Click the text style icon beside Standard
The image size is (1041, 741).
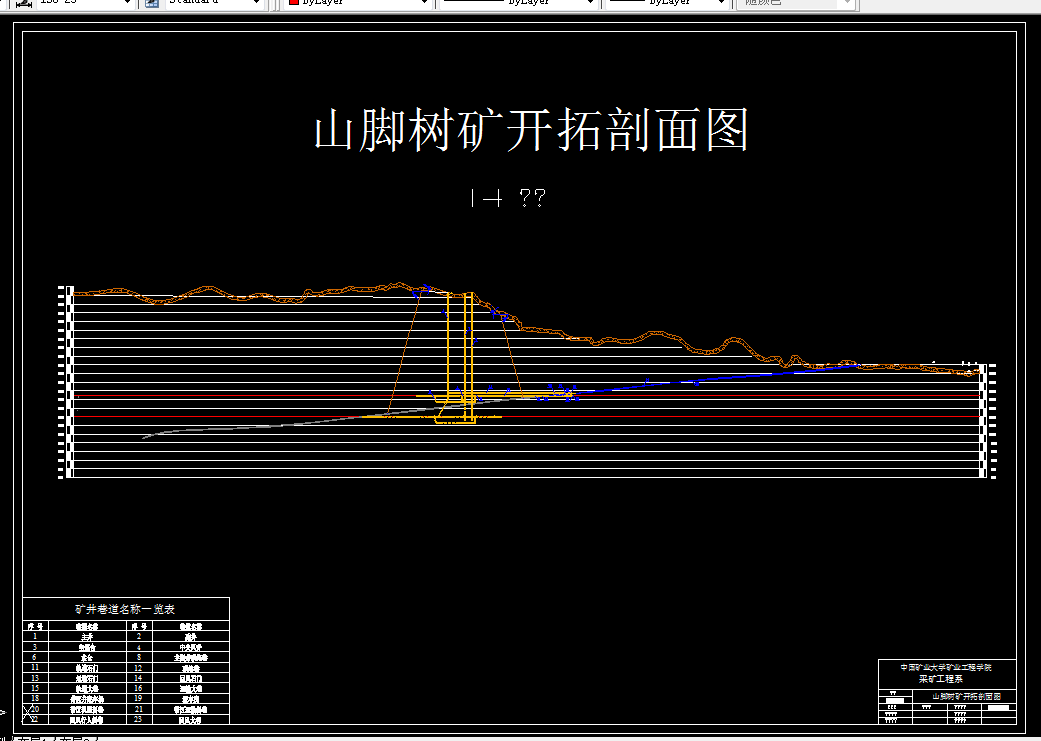[x=152, y=3]
